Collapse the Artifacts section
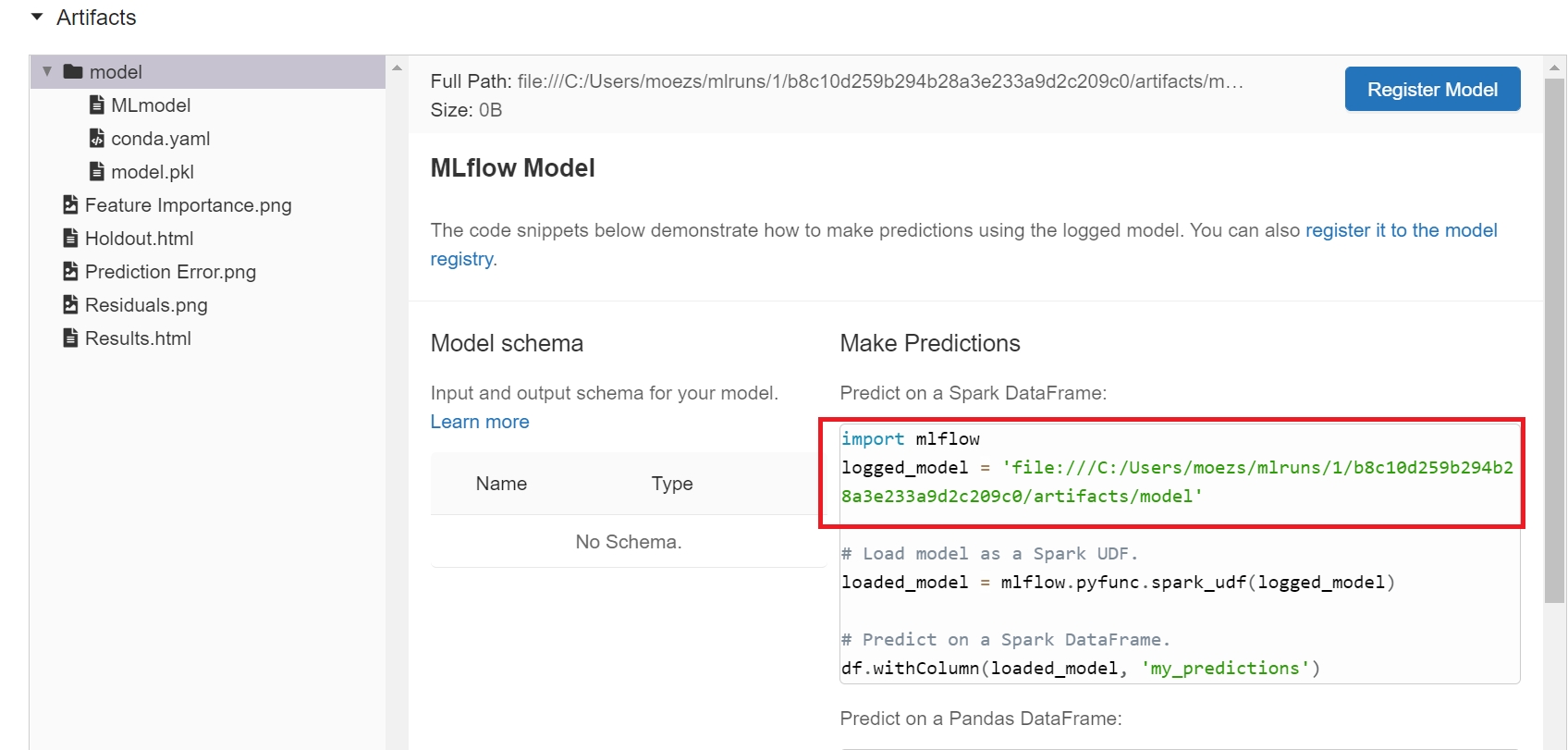Screen dimensions: 1568x750 pyautogui.click(x=37, y=18)
